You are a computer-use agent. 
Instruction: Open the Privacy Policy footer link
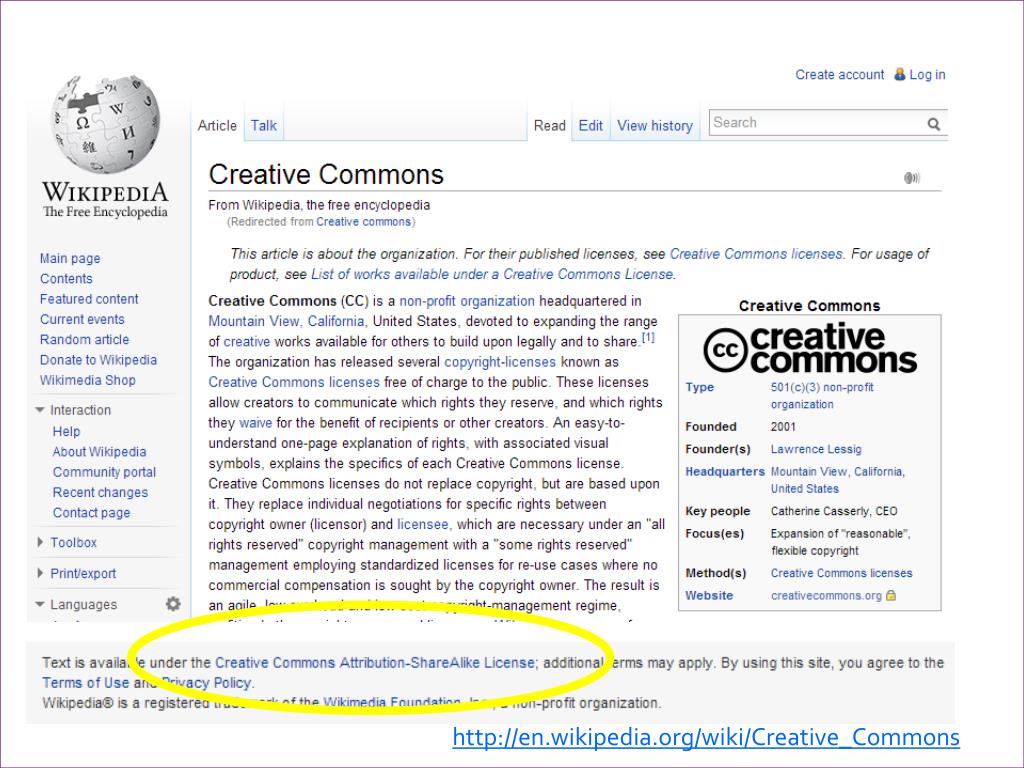206,682
